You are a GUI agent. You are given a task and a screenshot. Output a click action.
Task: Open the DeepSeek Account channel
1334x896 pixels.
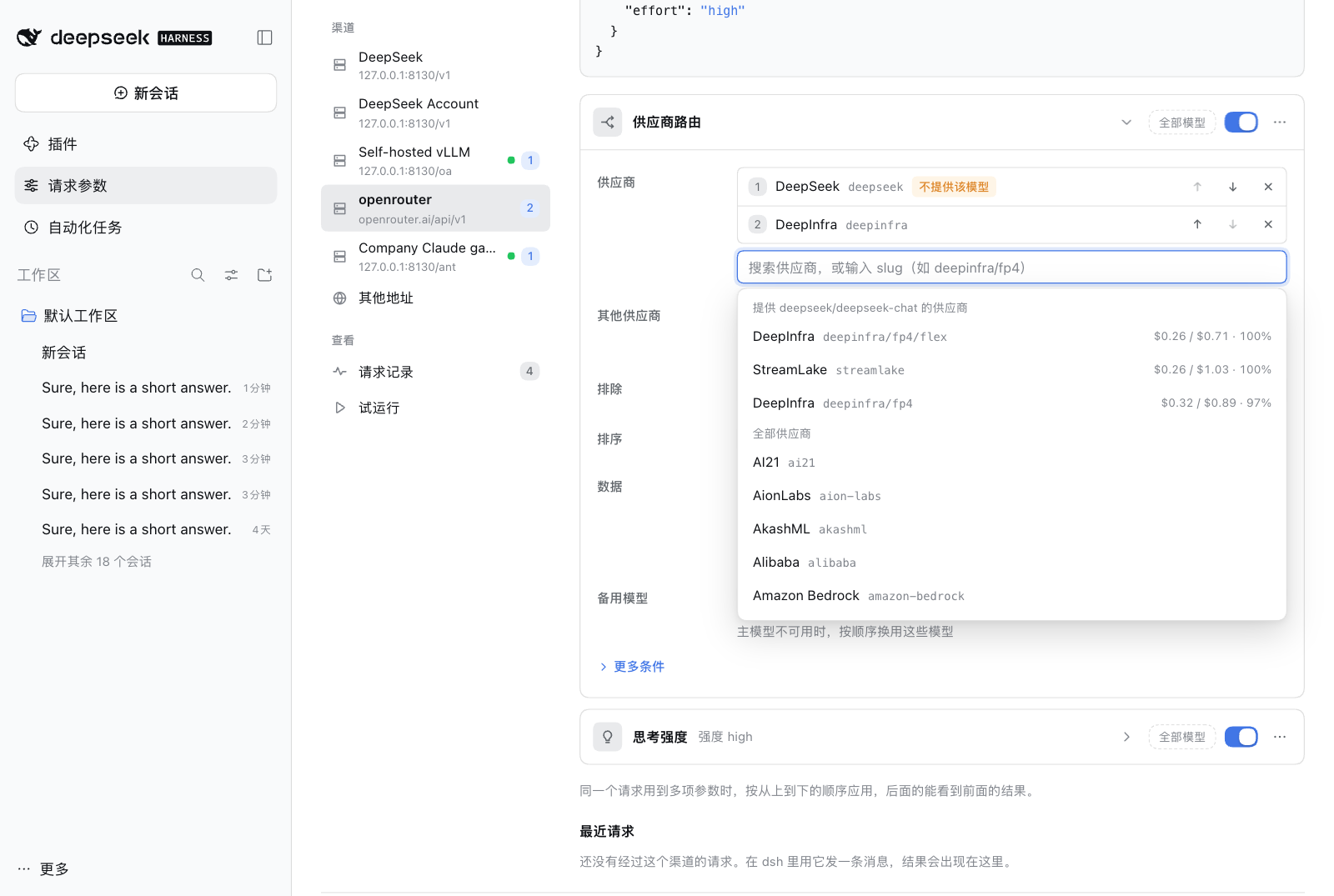435,113
